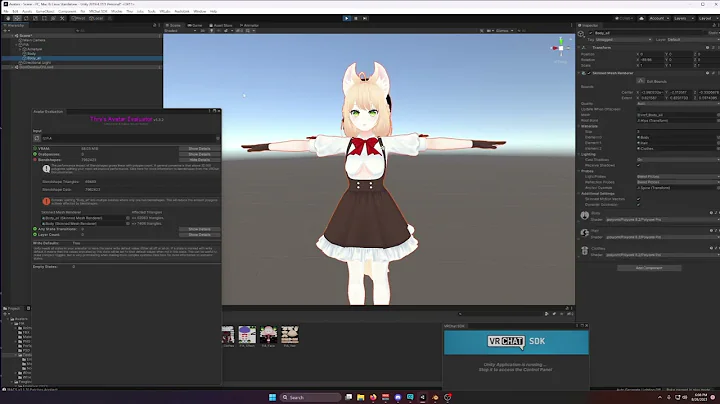Toggle Update When Offscreen checkbox
This screenshot has height=404, width=720.
[x=639, y=109]
